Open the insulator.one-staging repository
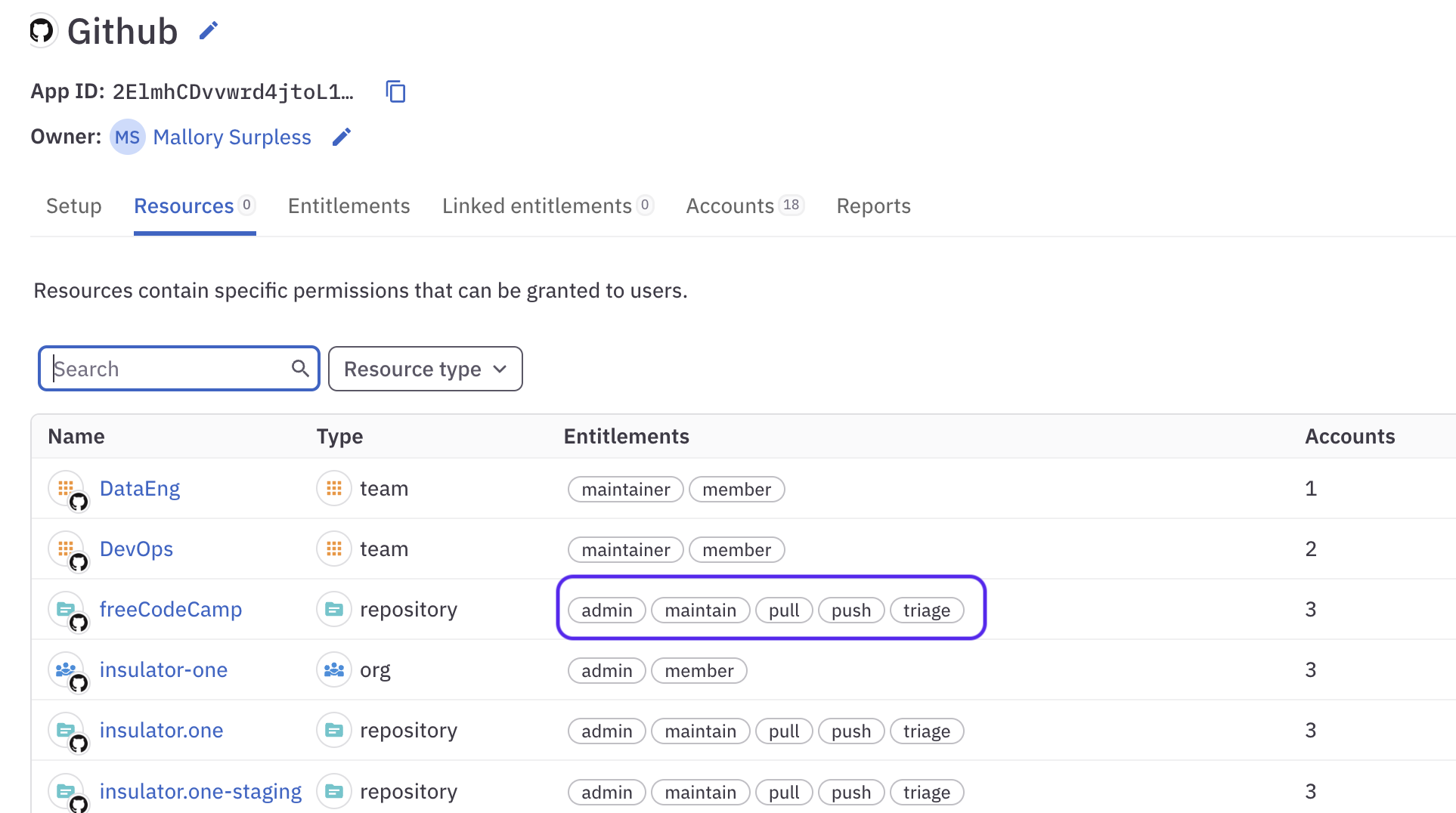This screenshot has width=1456, height=813. 200,791
